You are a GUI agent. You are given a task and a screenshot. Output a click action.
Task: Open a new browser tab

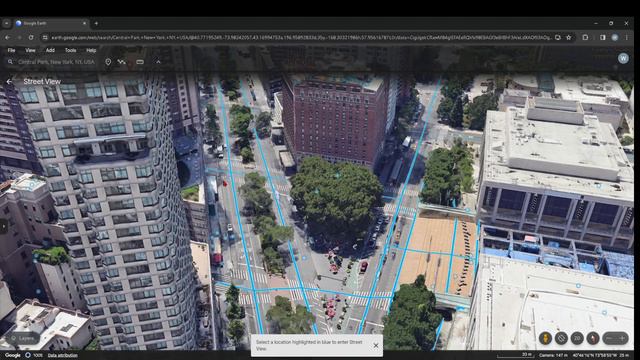(x=96, y=23)
